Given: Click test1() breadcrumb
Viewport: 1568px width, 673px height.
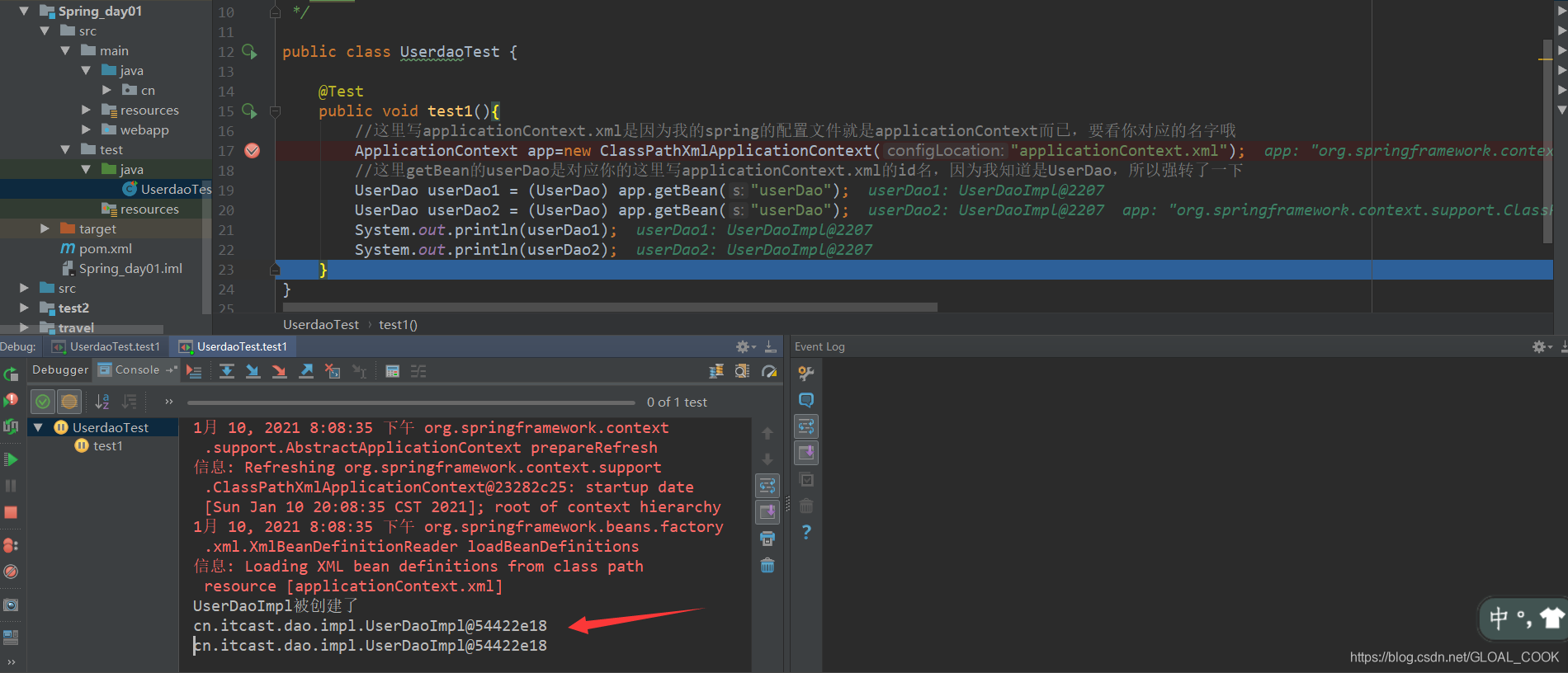Looking at the screenshot, I should tap(398, 324).
